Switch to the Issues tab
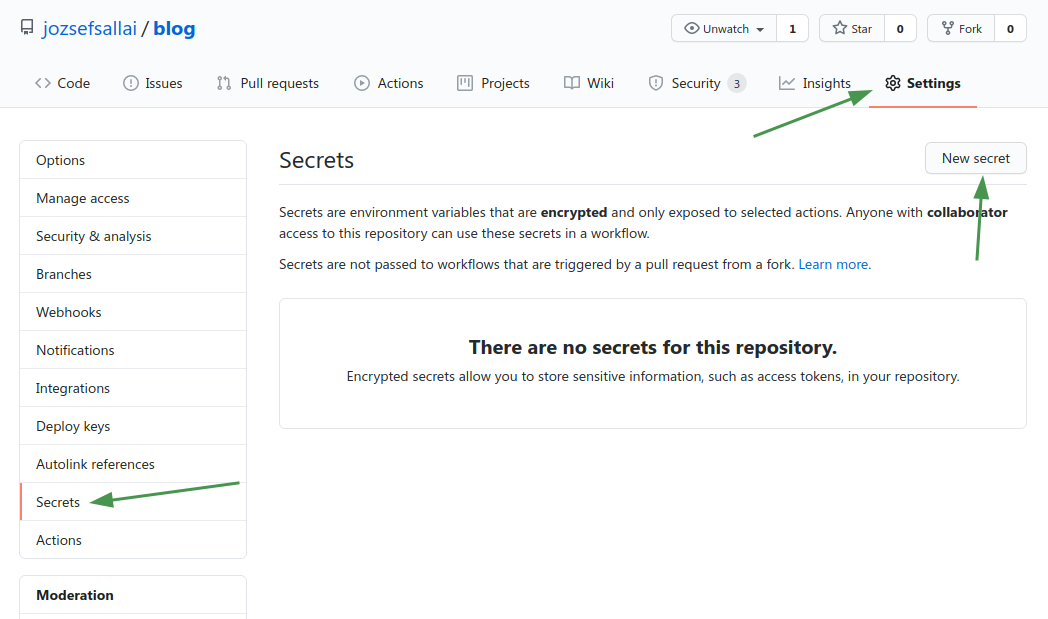This screenshot has width=1048, height=619. click(x=152, y=83)
